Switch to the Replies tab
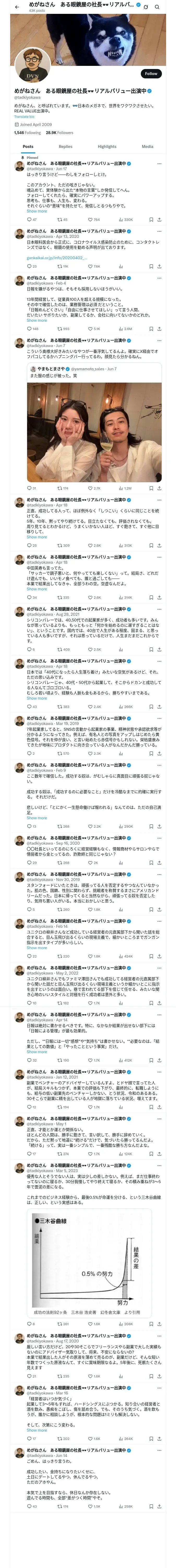Image resolution: width=176 pixels, height=1568 pixels. point(65,147)
